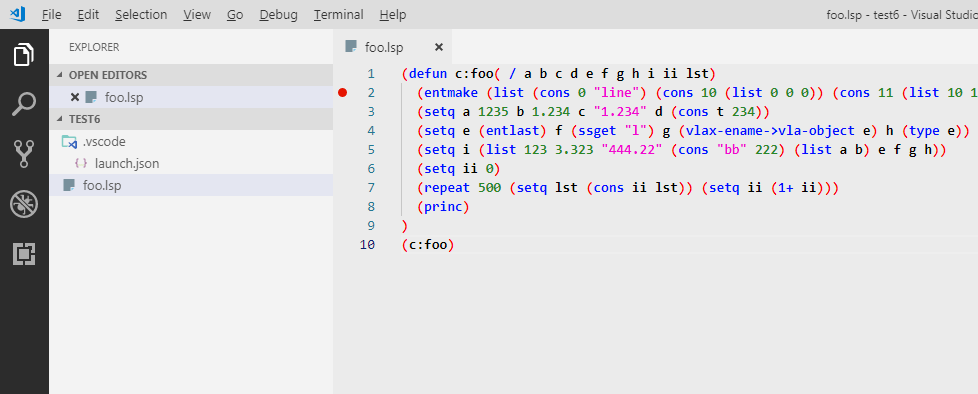Viewport: 978px width, 394px height.
Task: Click line number 5 in gutter
Action: click(371, 150)
